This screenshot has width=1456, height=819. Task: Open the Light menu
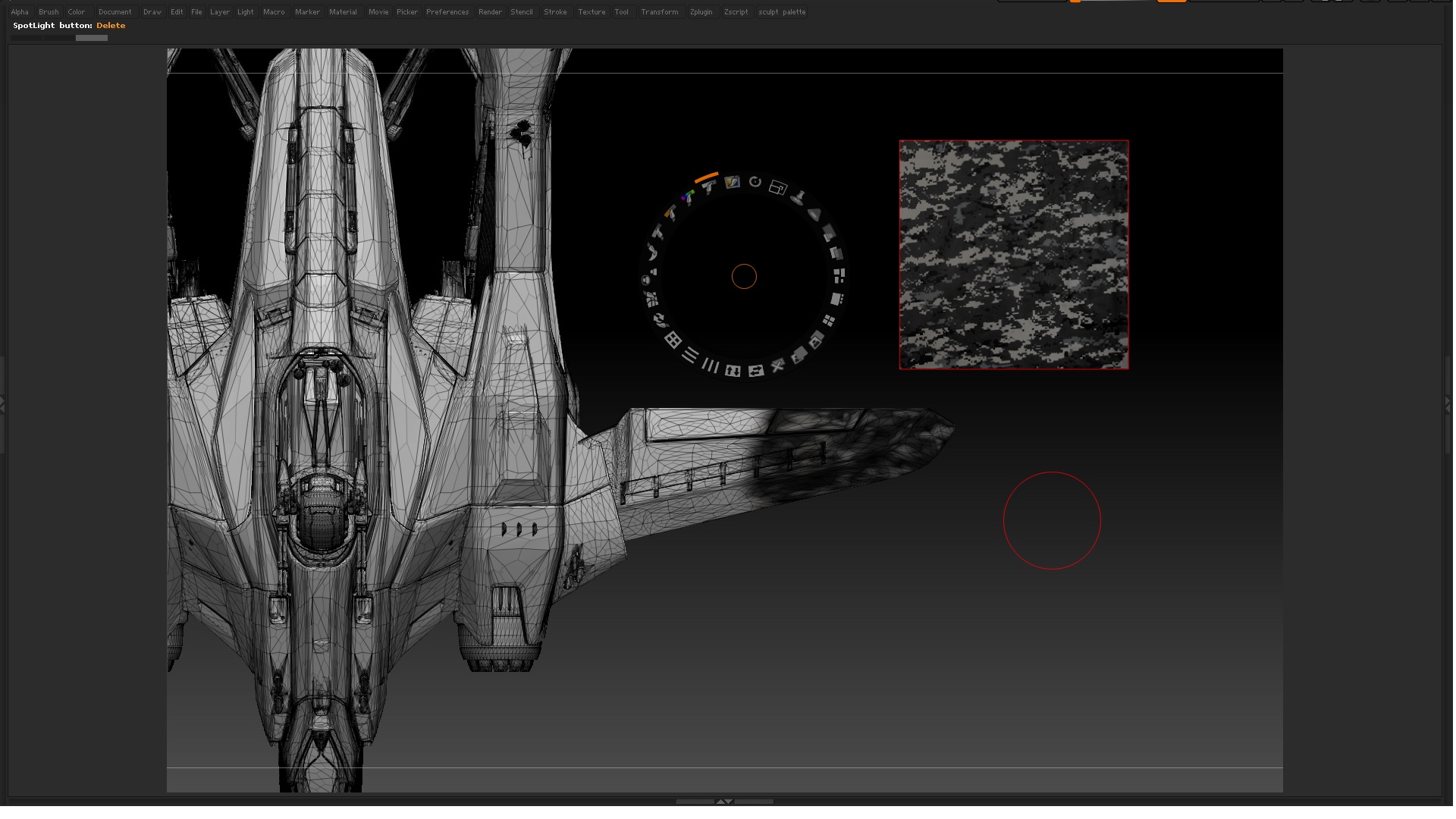pos(246,12)
